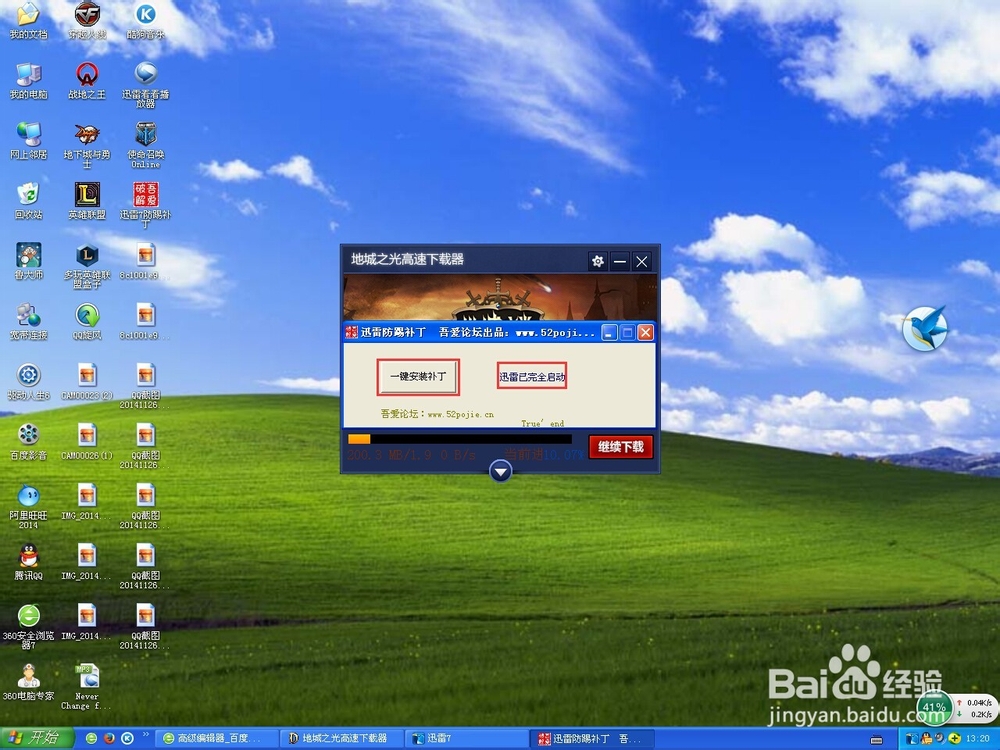Viewport: 1000px width, 750px height.
Task: Minimize the 地城之光高速下载器 window
Action: 619,261
